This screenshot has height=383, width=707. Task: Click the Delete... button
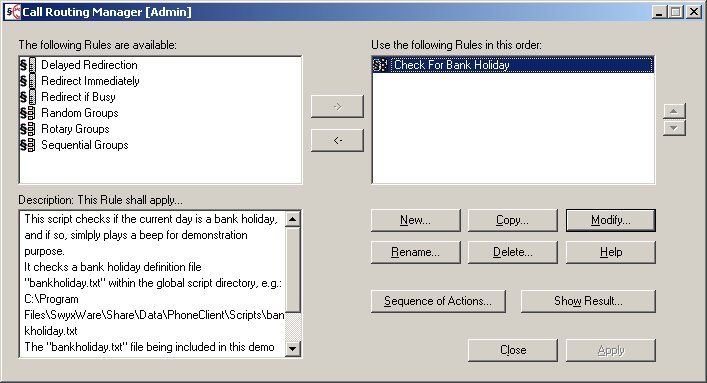513,252
